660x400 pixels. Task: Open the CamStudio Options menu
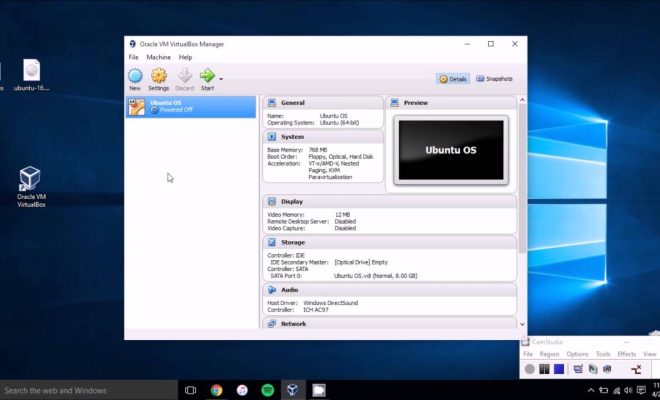(x=577, y=354)
